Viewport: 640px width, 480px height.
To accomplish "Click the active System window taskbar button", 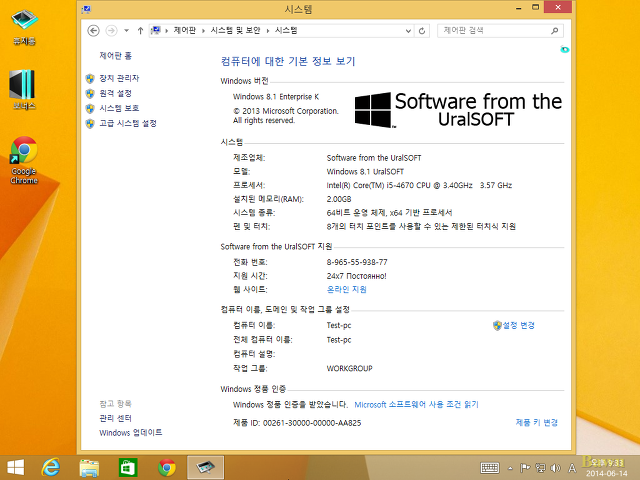I will pyautogui.click(x=206, y=467).
